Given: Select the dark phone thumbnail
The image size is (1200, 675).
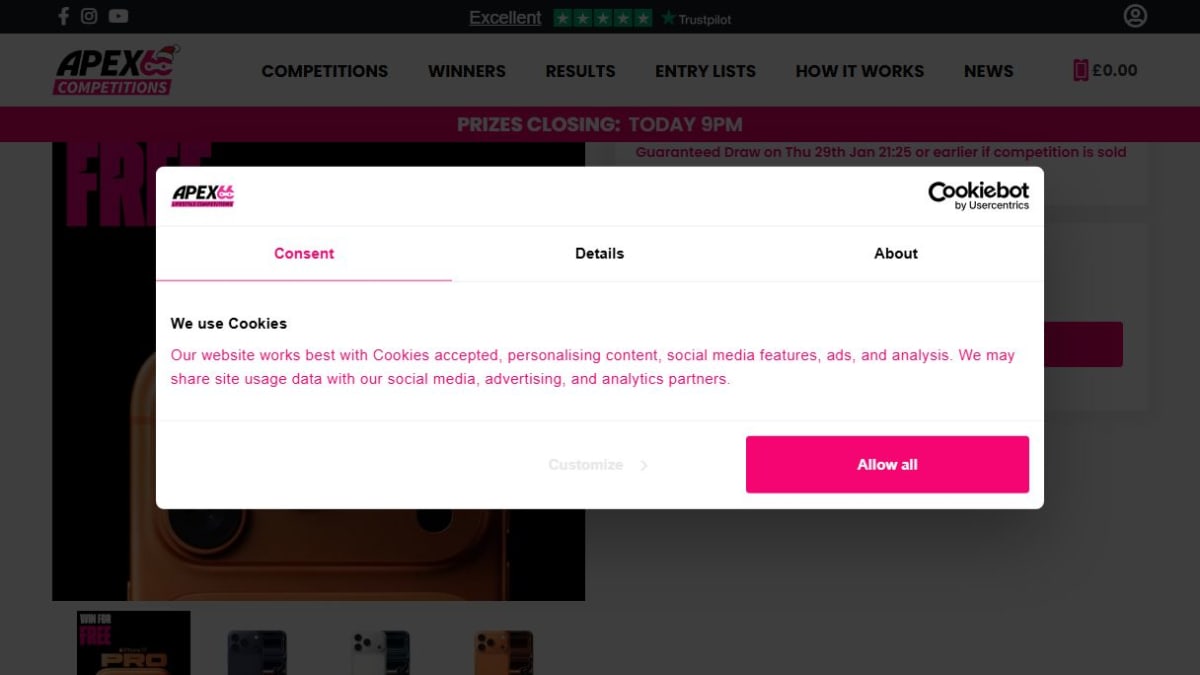Looking at the screenshot, I should 257,651.
